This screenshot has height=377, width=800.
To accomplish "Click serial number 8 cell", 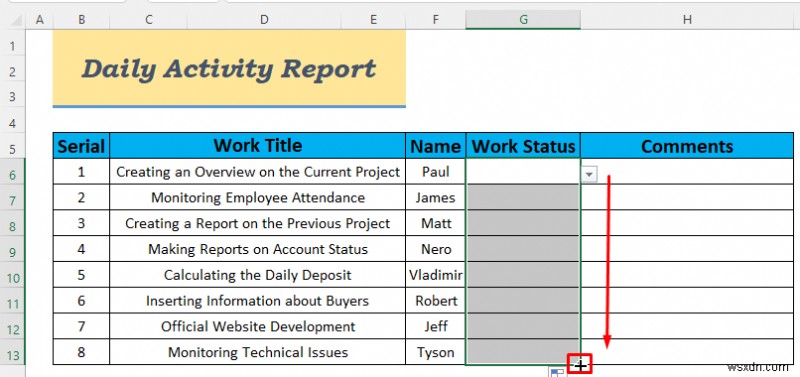I will (81, 352).
